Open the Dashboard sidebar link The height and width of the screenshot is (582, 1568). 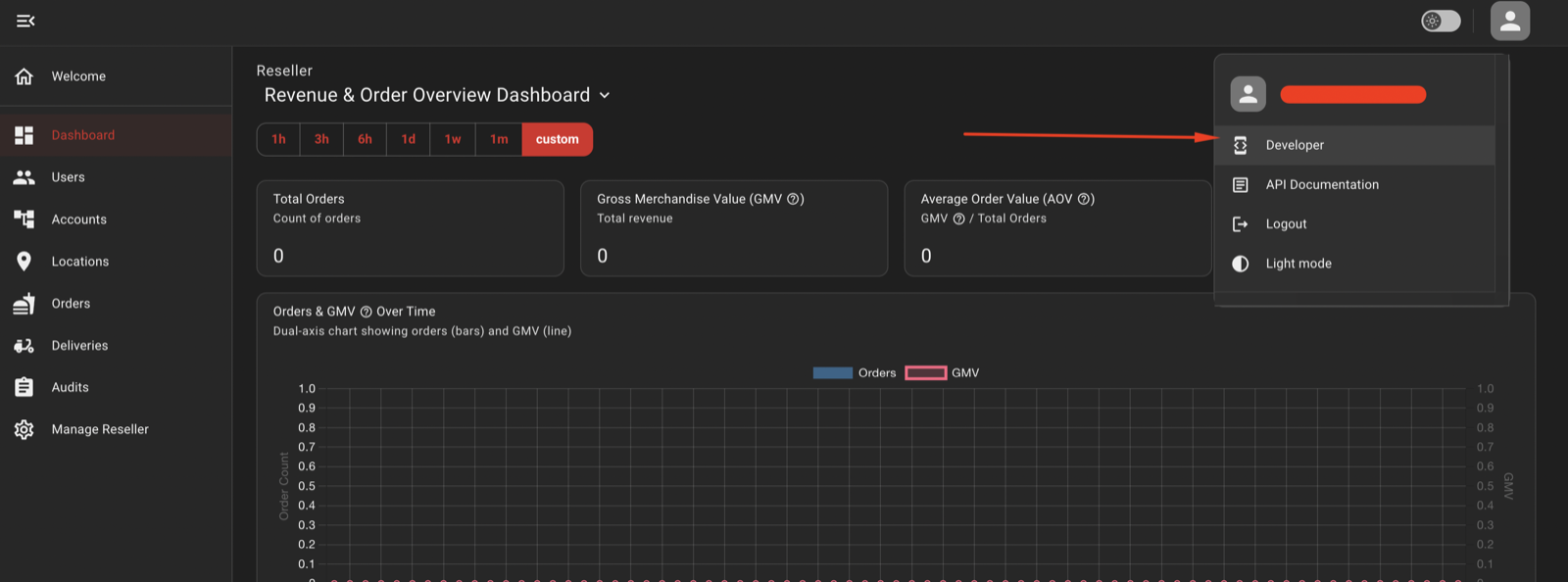(116, 135)
